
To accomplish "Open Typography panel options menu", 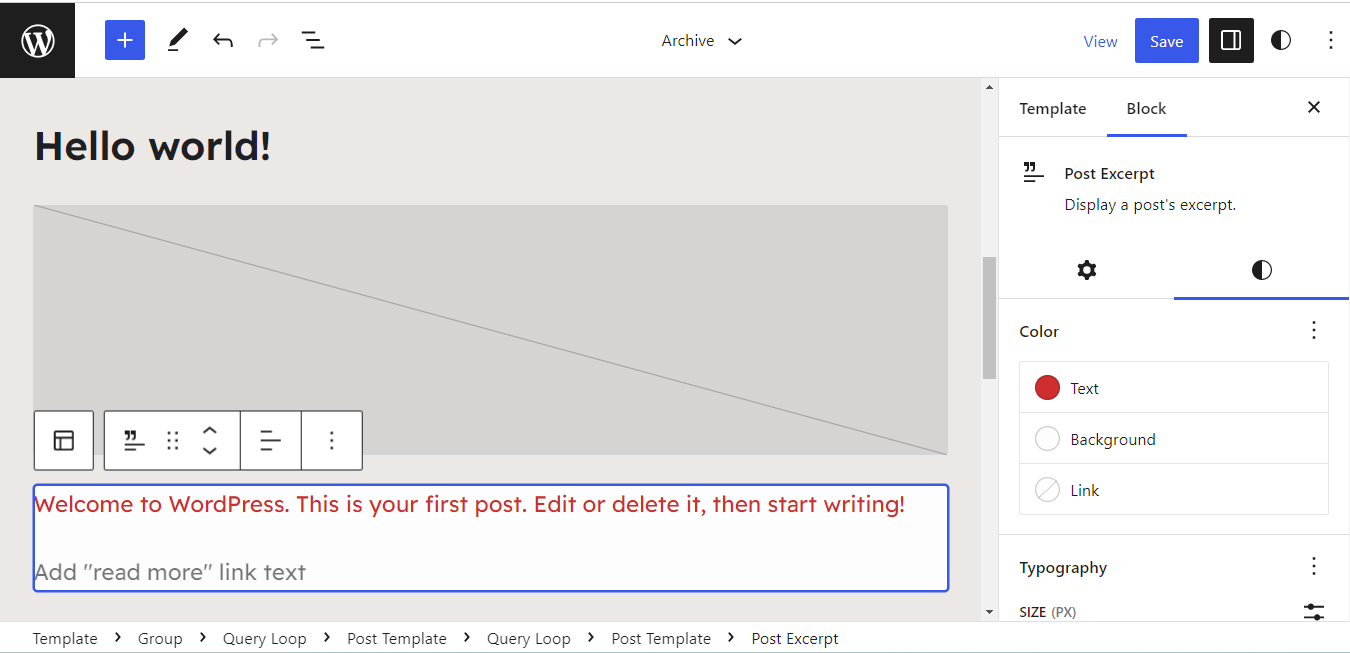I will (1314, 567).
